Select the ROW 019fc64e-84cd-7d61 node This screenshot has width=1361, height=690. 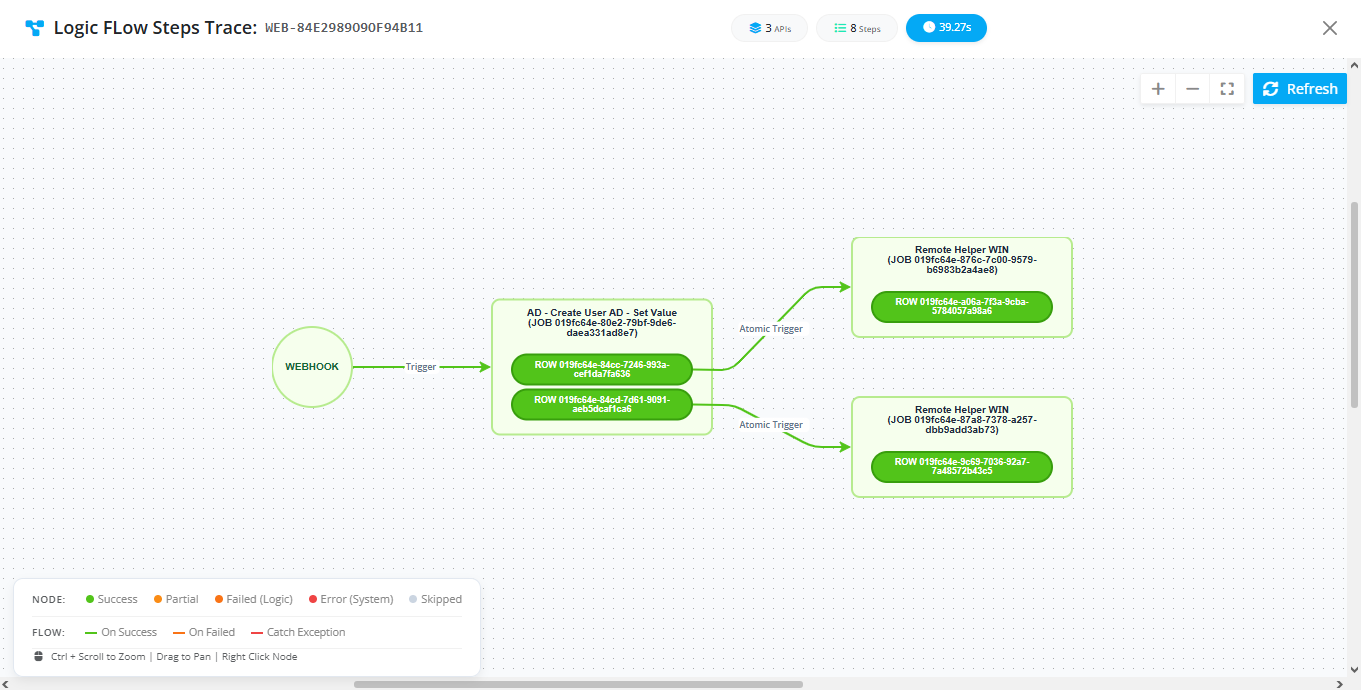(602, 404)
